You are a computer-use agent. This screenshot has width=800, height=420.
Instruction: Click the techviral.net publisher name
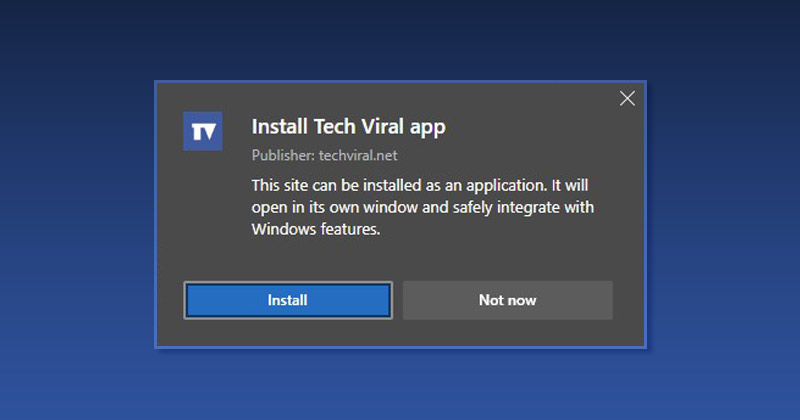(x=358, y=155)
